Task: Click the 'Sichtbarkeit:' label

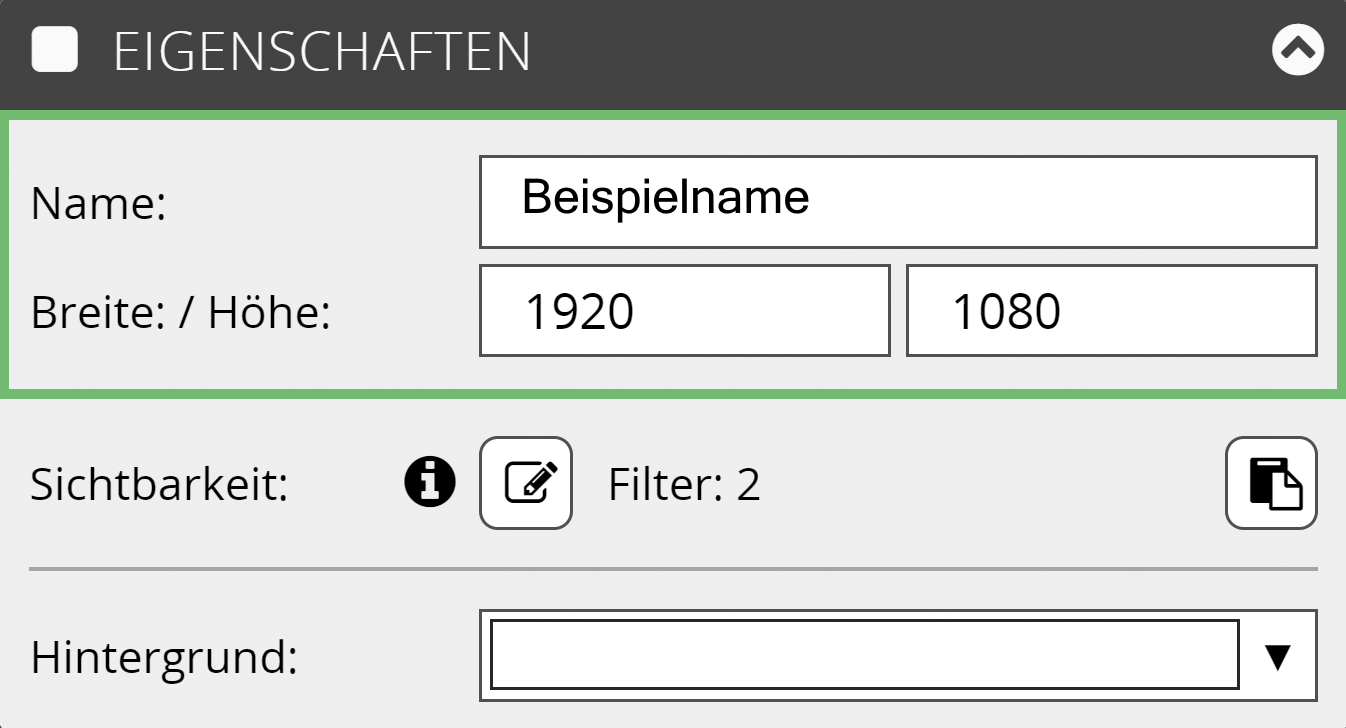Action: pos(159,485)
